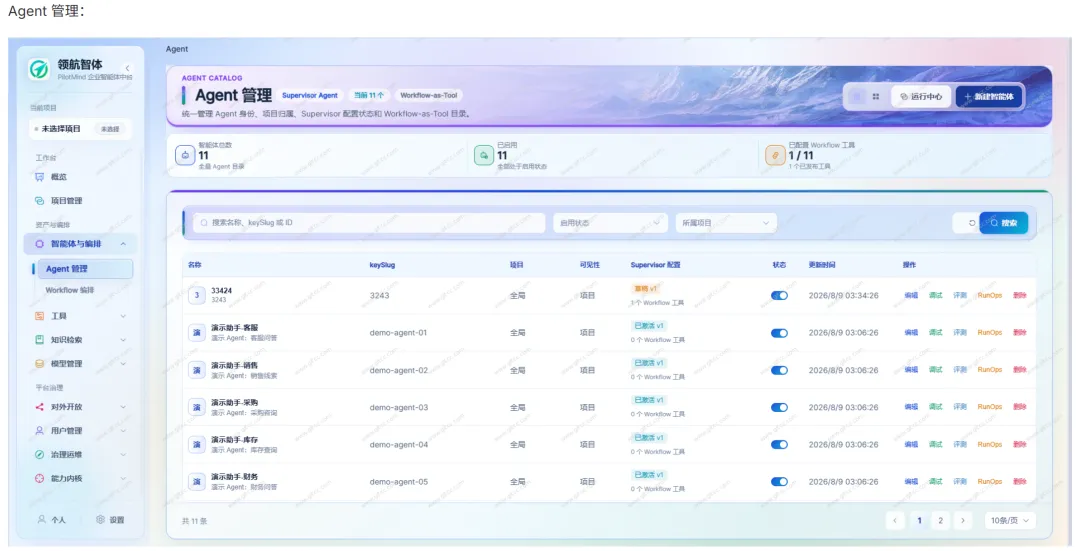Click the Workflow-as-Tool tag
Viewport: 1080px width, 551px height.
[428, 96]
